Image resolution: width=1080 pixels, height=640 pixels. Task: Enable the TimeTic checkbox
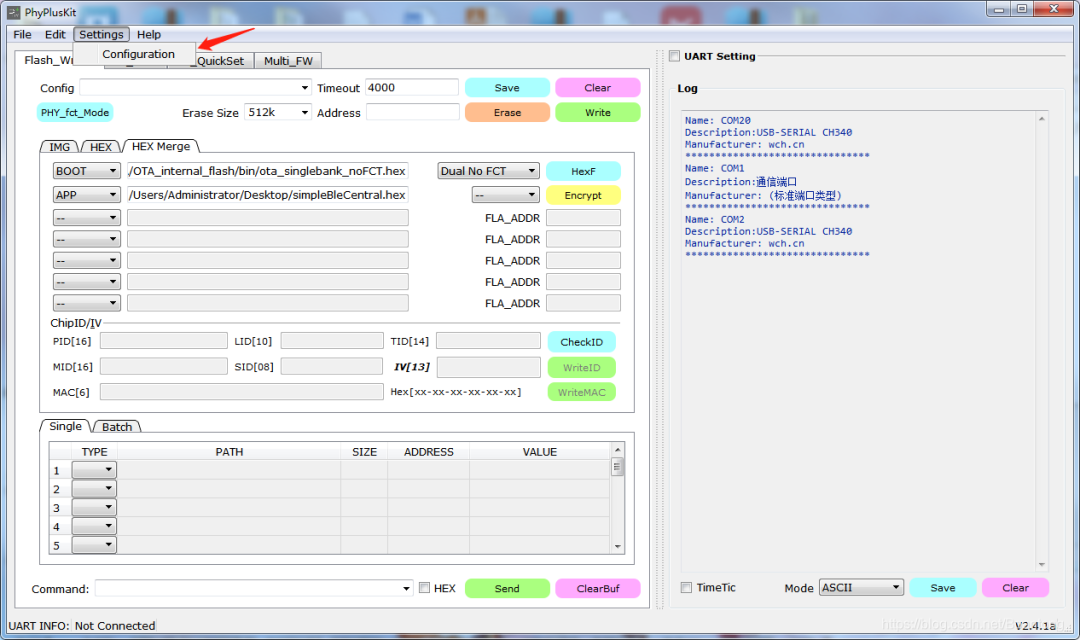coord(686,587)
